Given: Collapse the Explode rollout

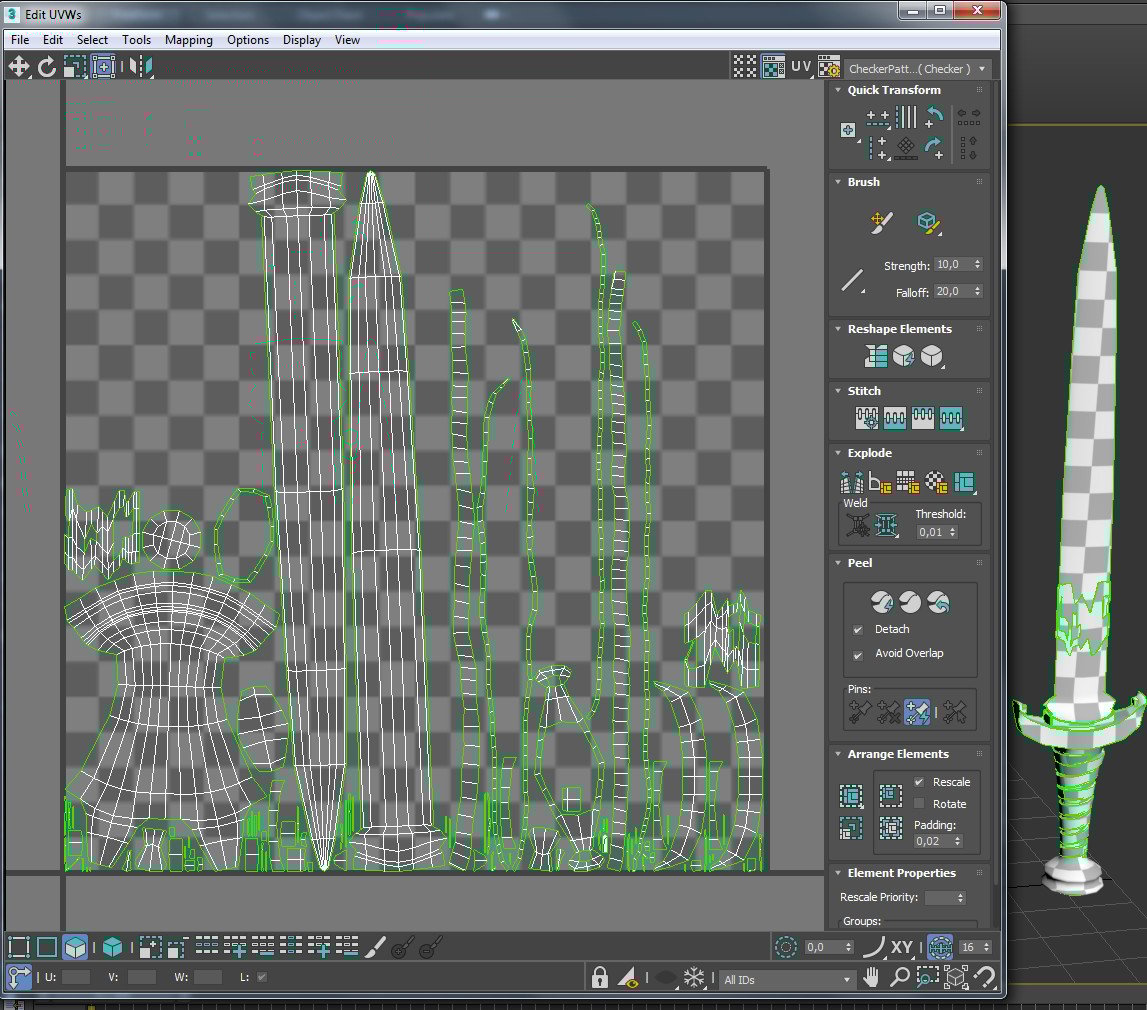Looking at the screenshot, I should (x=838, y=453).
